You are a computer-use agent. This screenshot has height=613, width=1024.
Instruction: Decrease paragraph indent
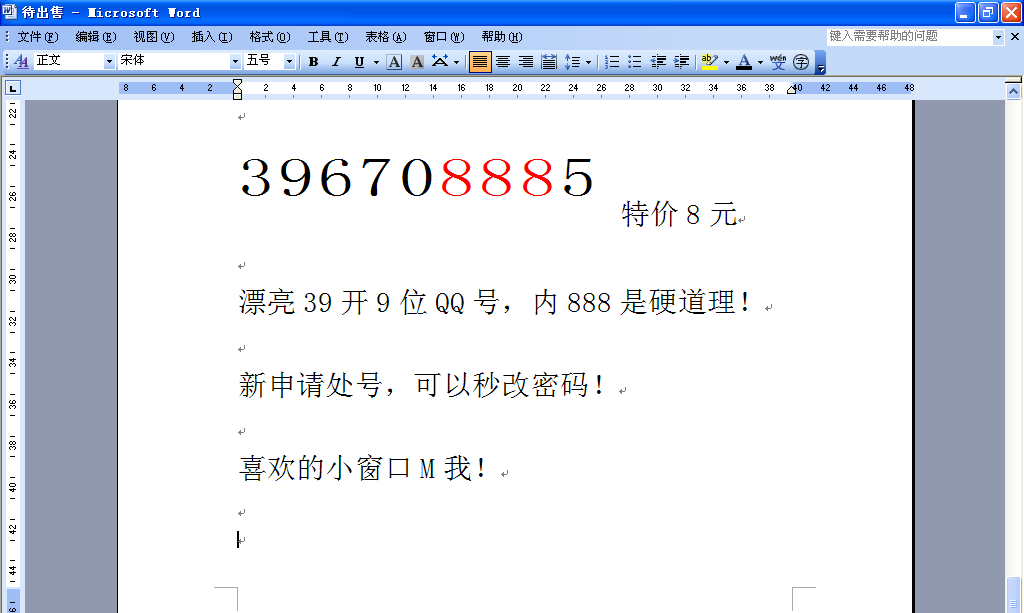tap(658, 61)
